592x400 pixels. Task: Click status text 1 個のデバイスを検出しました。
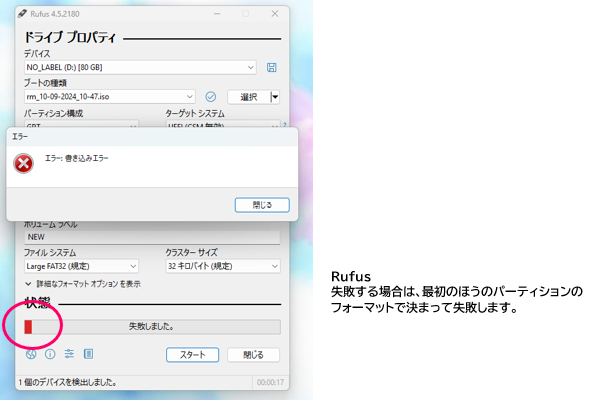68,383
